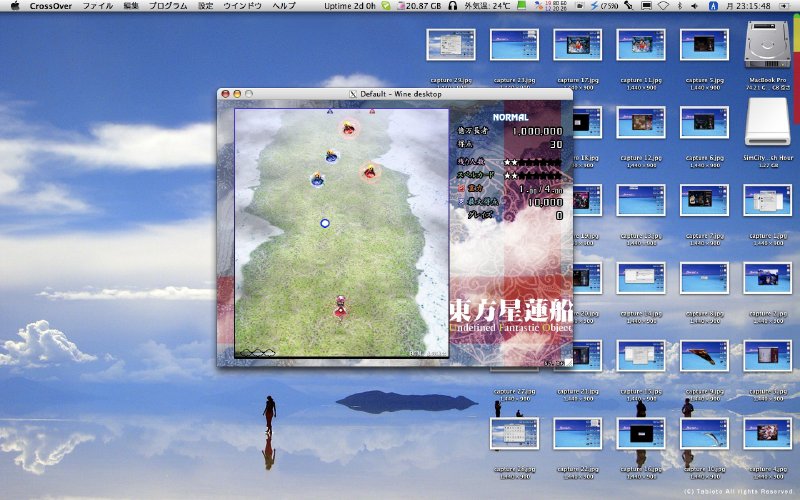
Task: Select capture 8.jpg thumbnail on desktop
Action: (704, 278)
